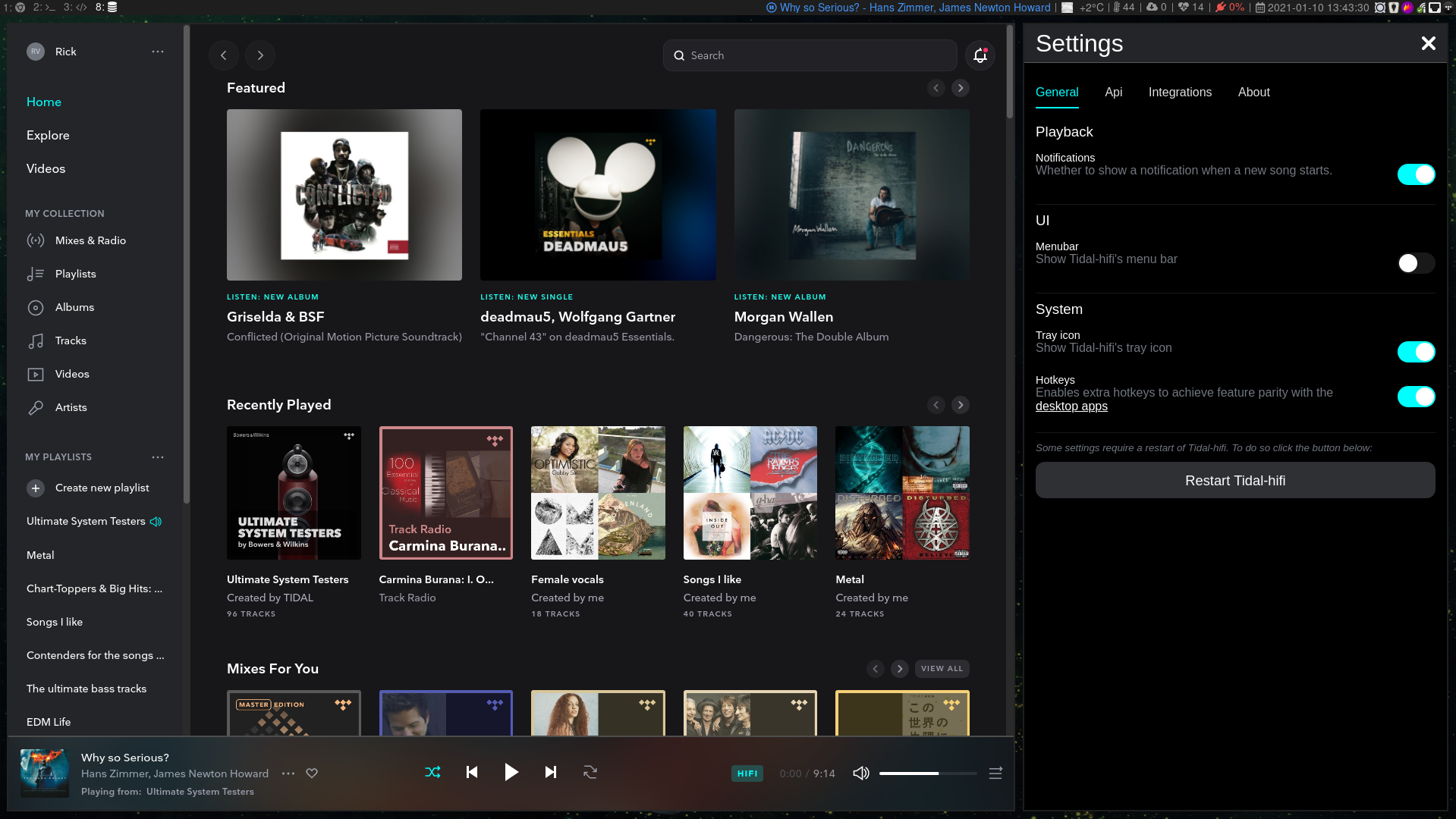This screenshot has height=819, width=1456.
Task: Click the Search input field
Action: click(810, 55)
